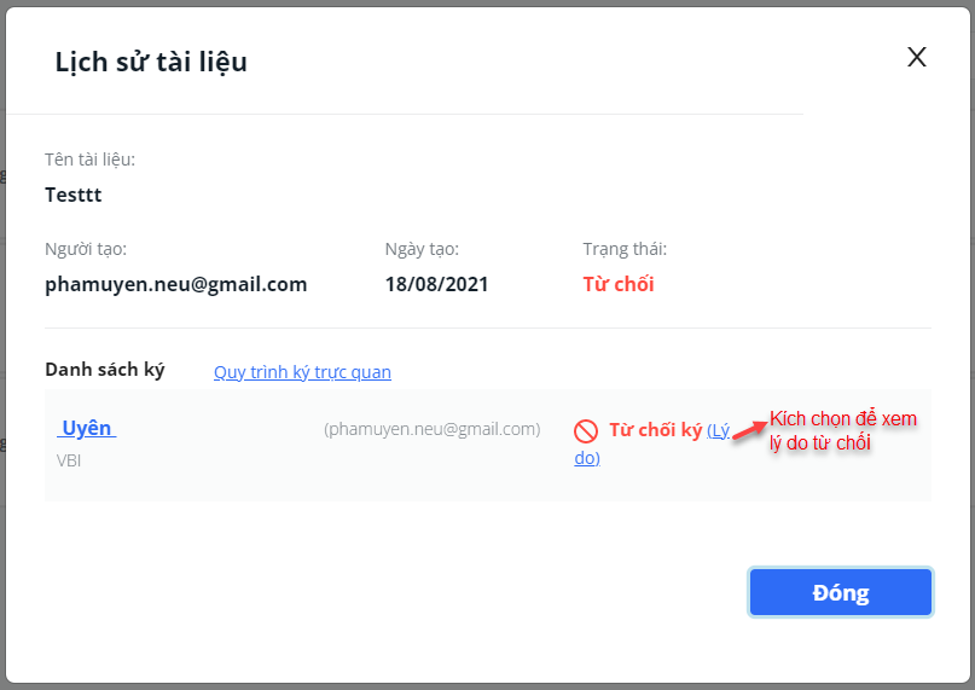Close the Lịch sử tài liệu dialog with X
This screenshot has height=691, width=977.
point(917,57)
